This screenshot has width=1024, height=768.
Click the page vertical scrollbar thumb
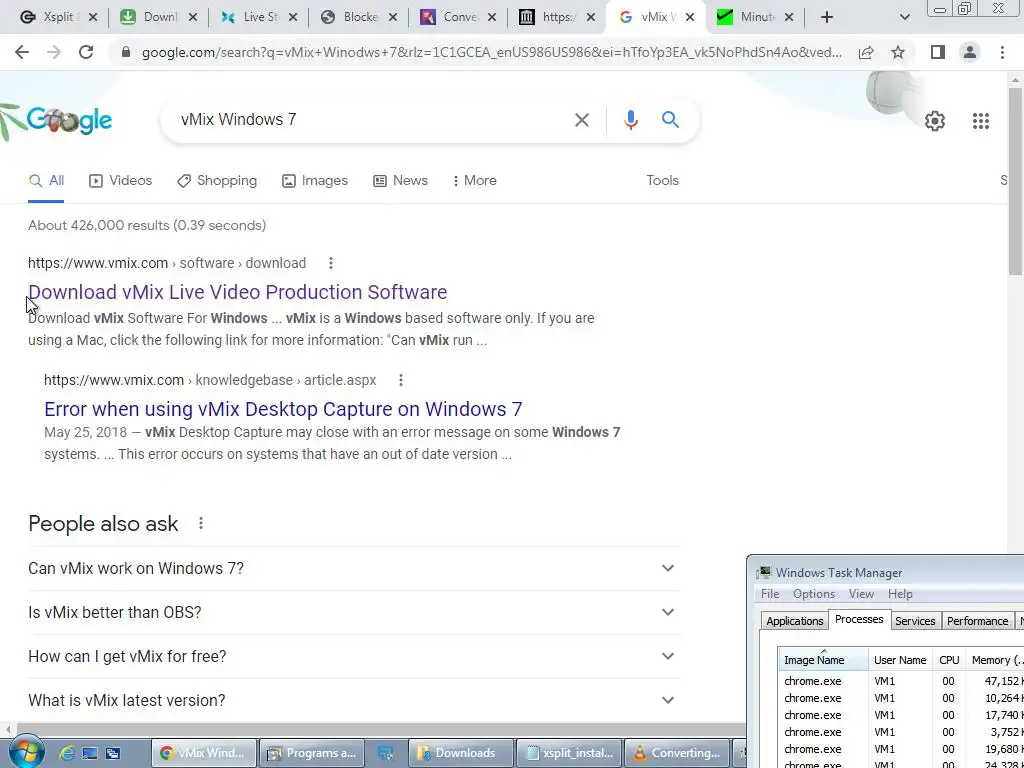click(1016, 180)
